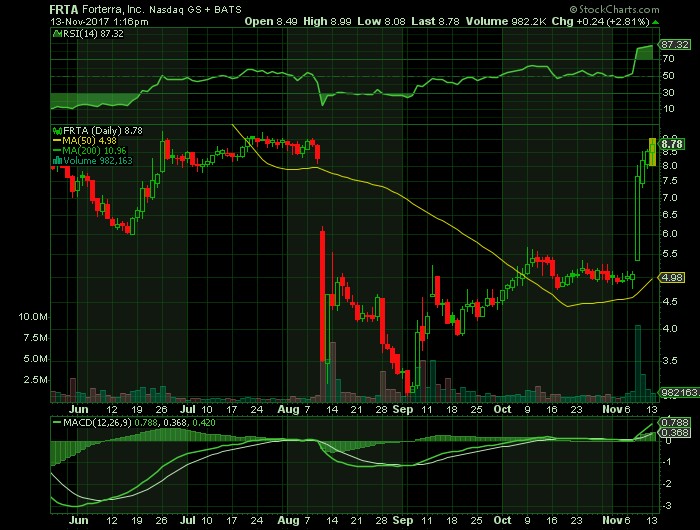Click Aug on date axis beneath MACD panel

pyautogui.click(x=288, y=521)
